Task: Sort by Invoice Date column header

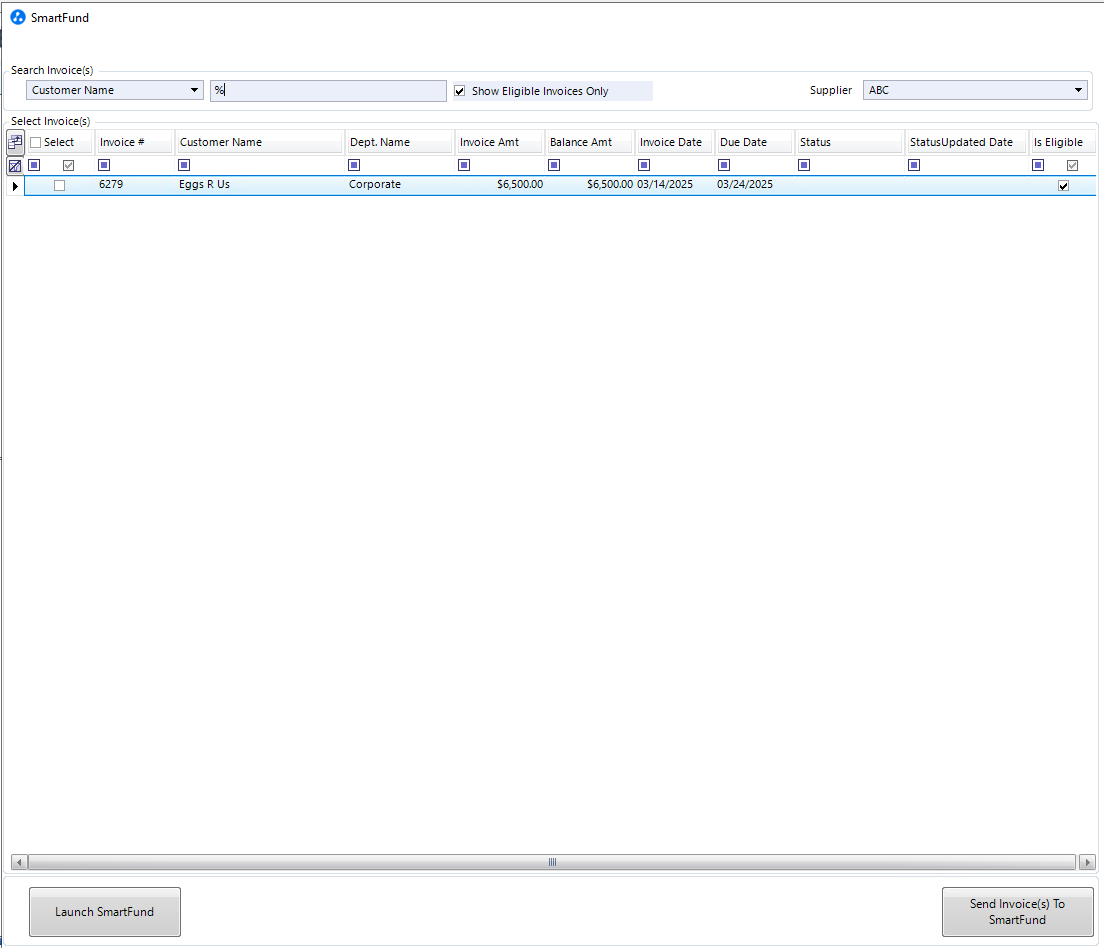Action: point(675,142)
